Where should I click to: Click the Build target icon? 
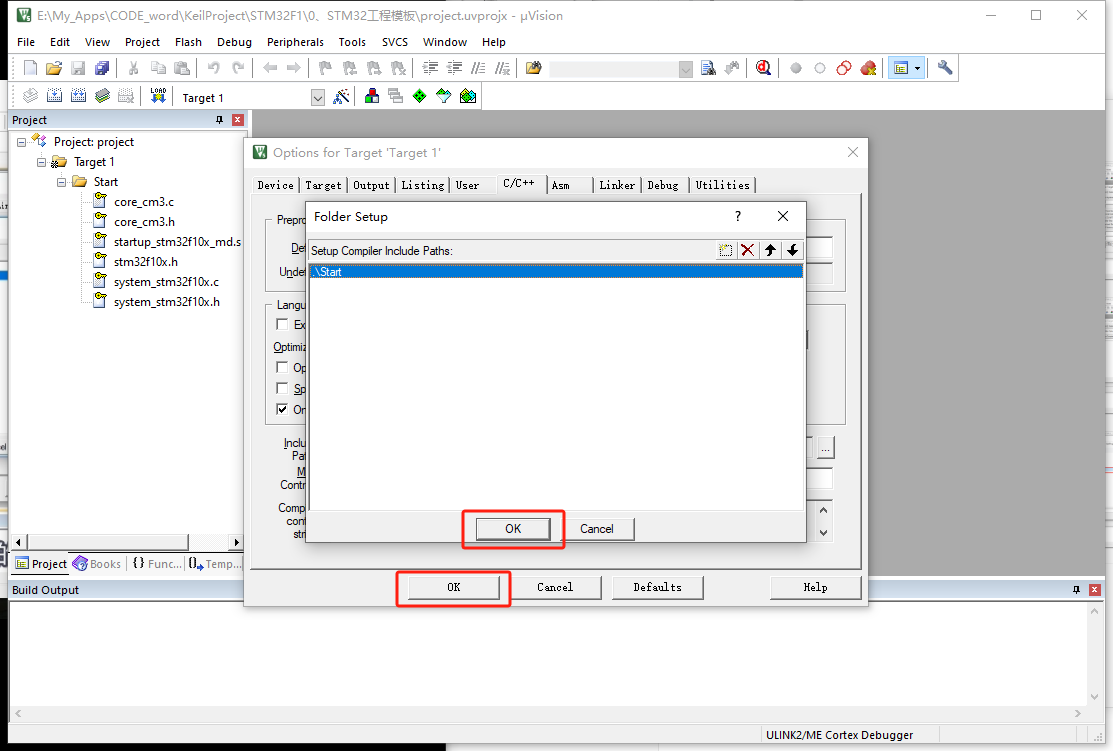tap(55, 96)
